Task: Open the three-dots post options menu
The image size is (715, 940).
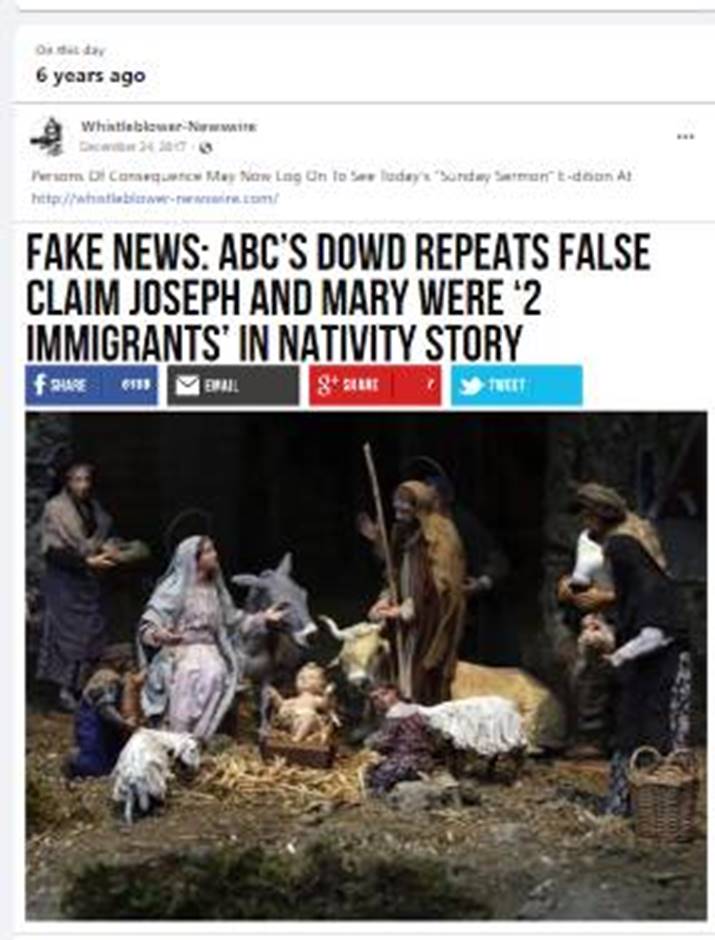Action: tap(686, 137)
